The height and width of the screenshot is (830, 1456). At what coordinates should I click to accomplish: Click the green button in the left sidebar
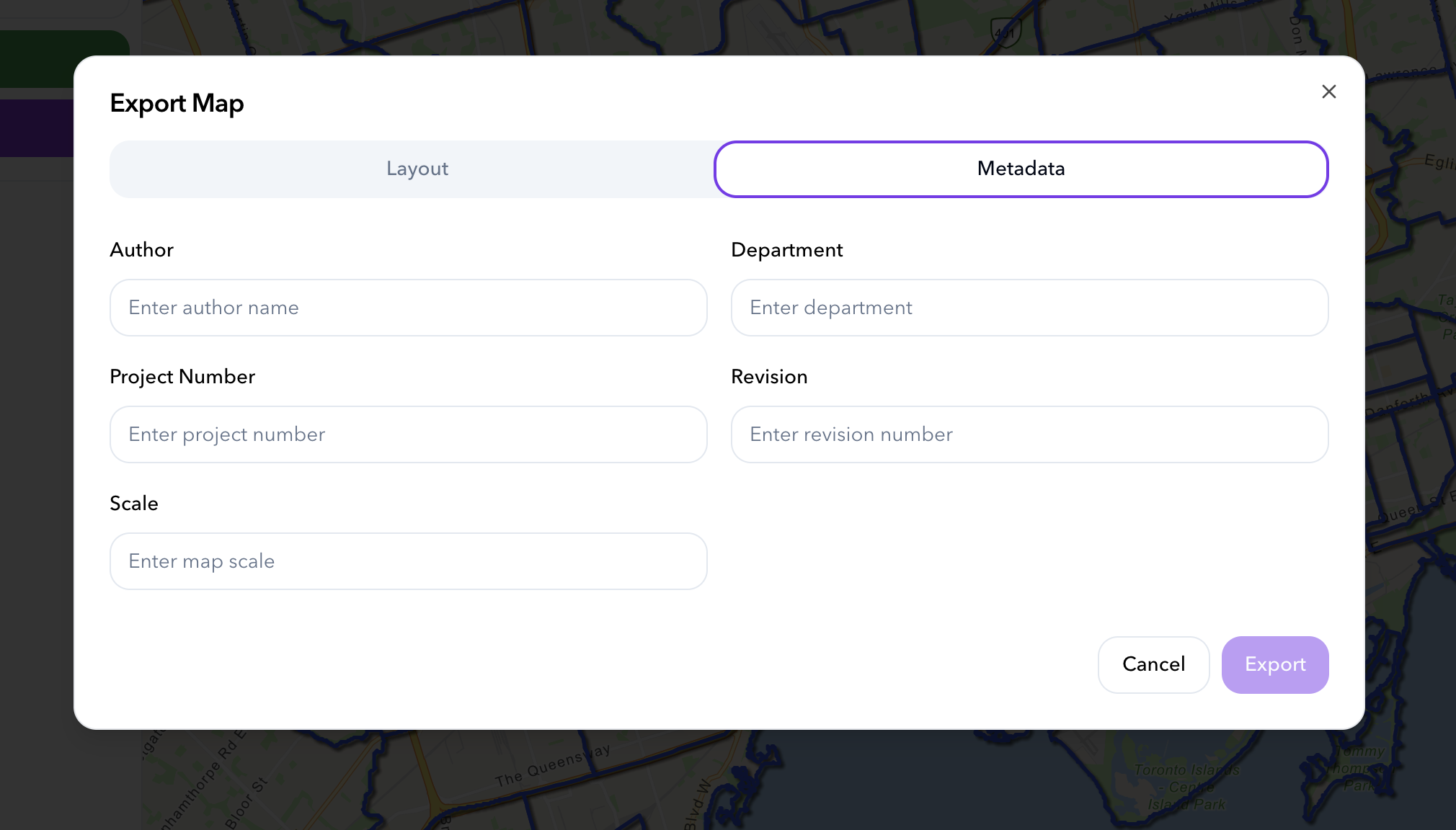pyautogui.click(x=63, y=58)
